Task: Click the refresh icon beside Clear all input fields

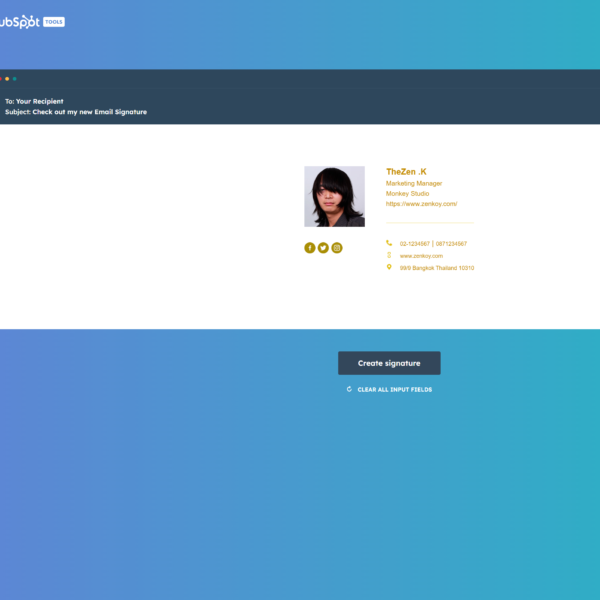Action: point(349,389)
